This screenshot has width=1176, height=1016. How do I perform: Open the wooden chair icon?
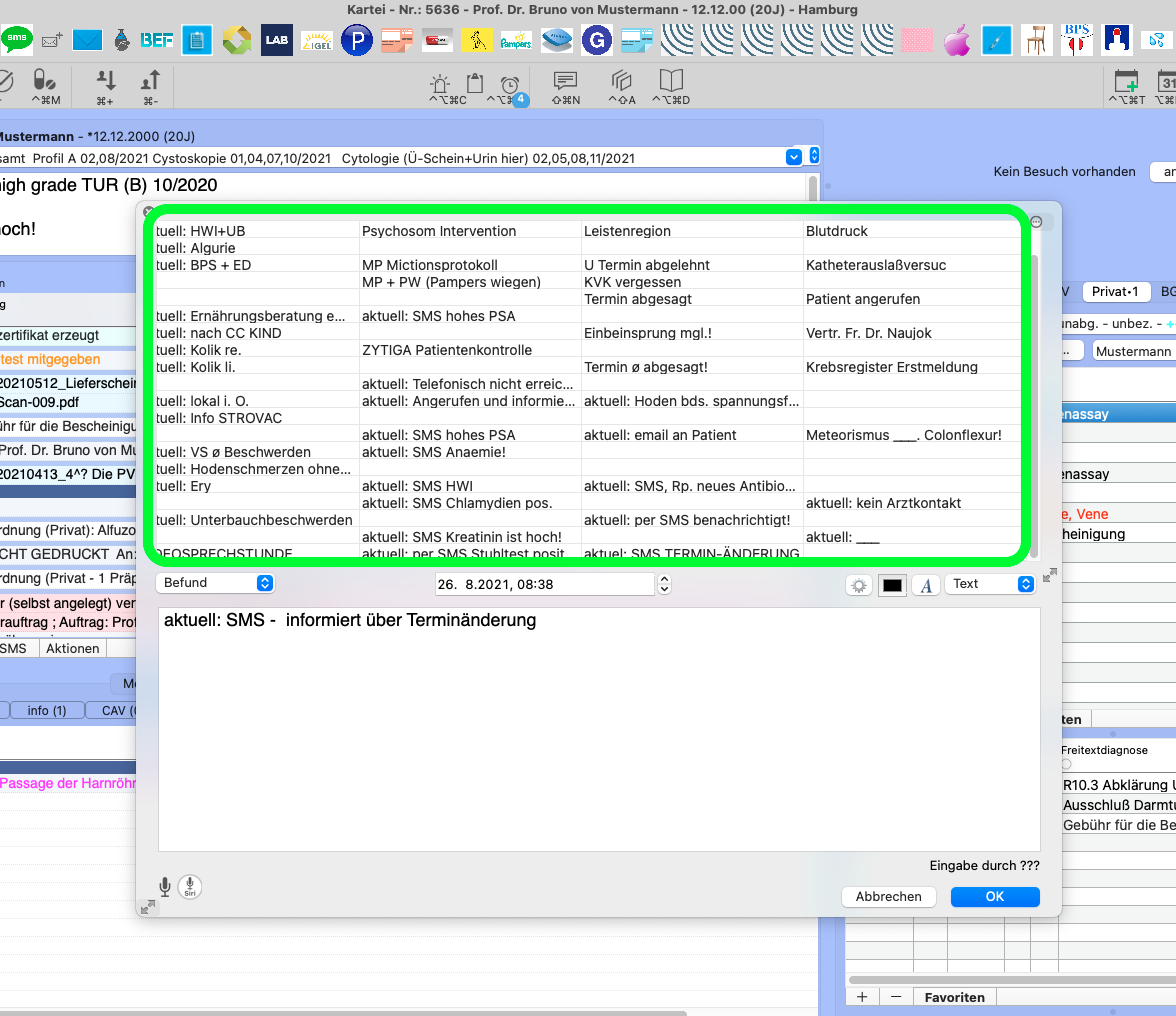(x=1036, y=40)
